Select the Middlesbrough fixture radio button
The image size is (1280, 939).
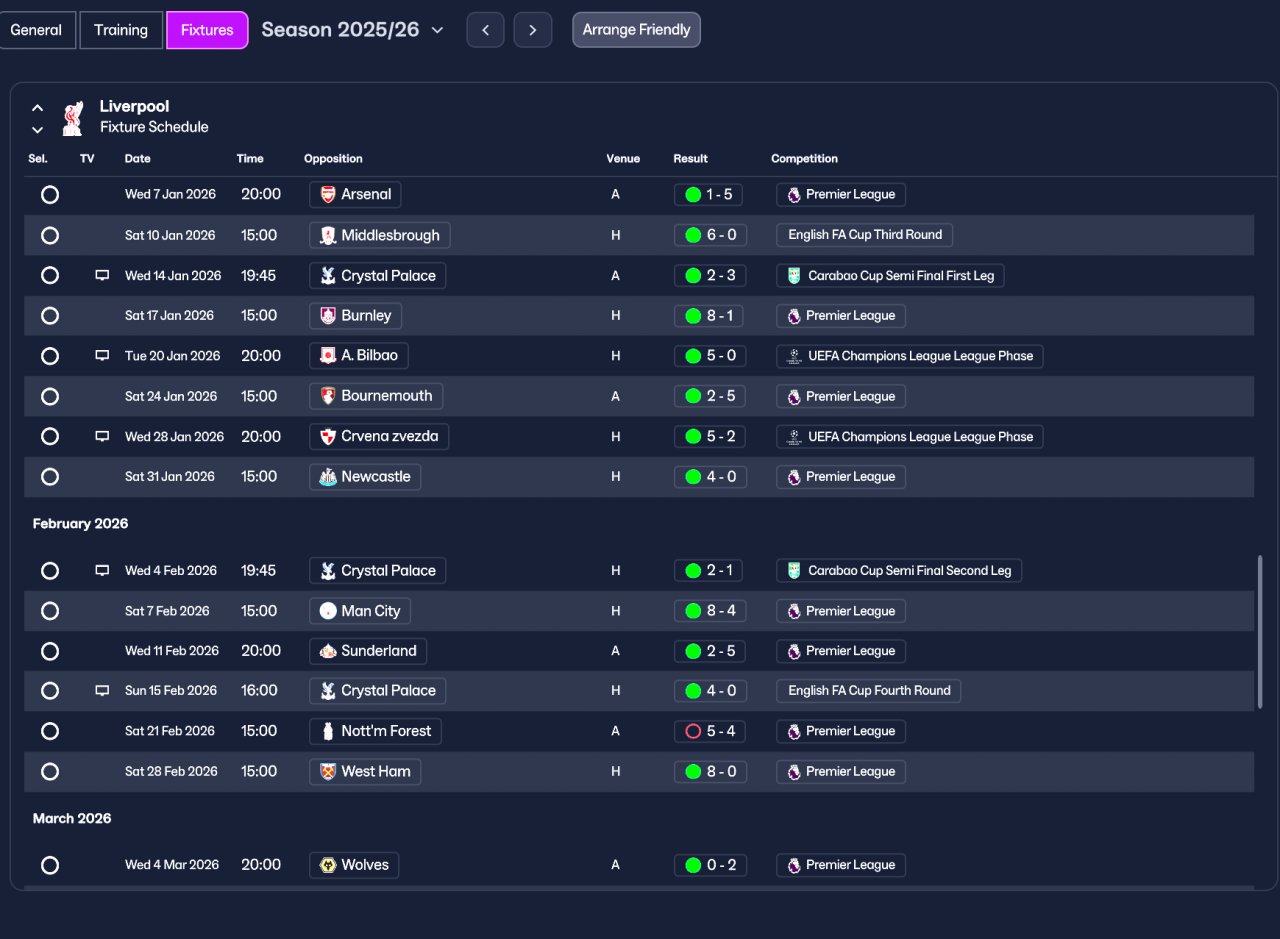pos(50,235)
